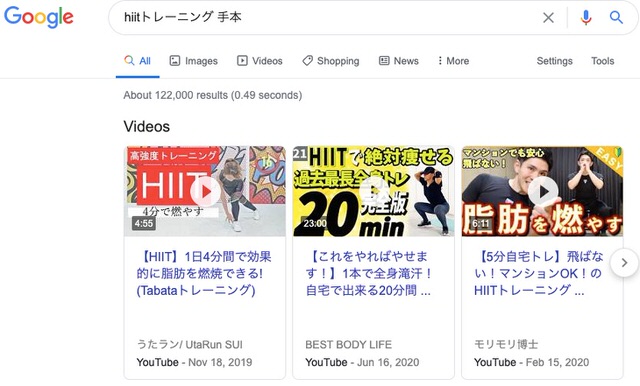Show next videos with carousel arrow

[x=624, y=262]
